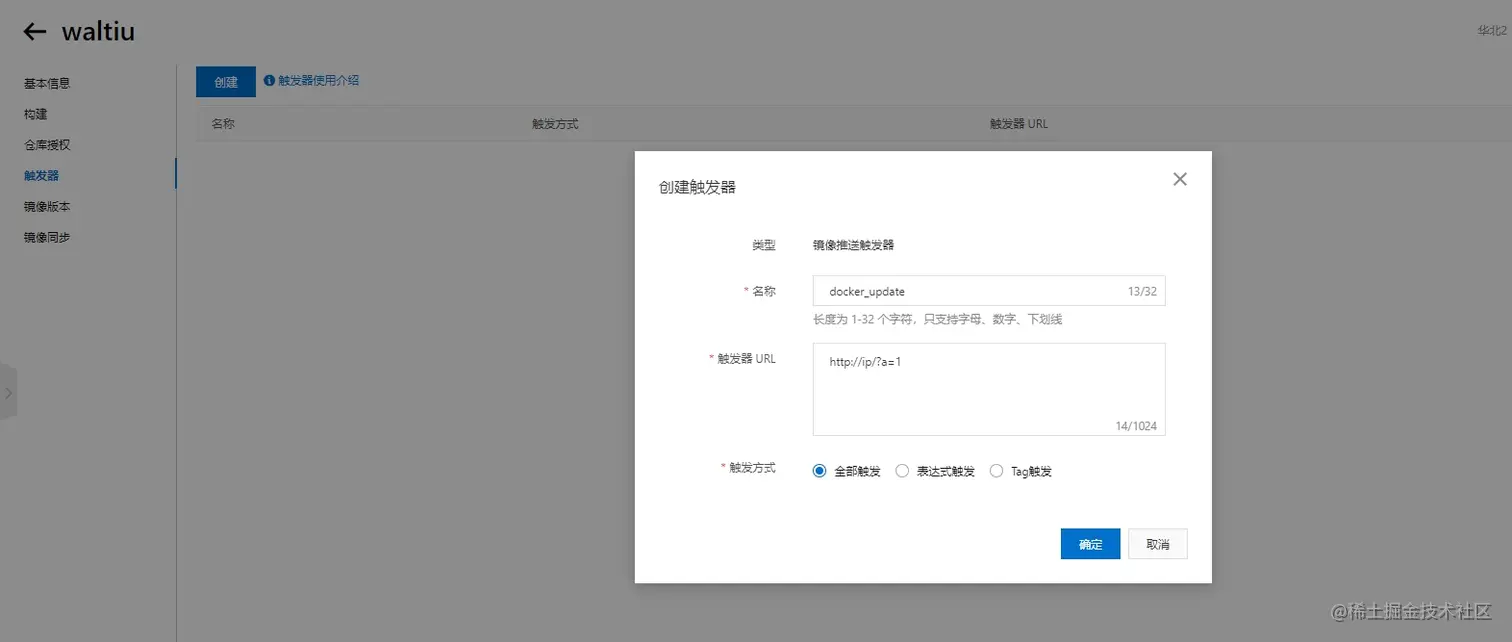Go back using the arrow beside waltiu
Viewport: 1512px width, 642px height.
click(35, 32)
